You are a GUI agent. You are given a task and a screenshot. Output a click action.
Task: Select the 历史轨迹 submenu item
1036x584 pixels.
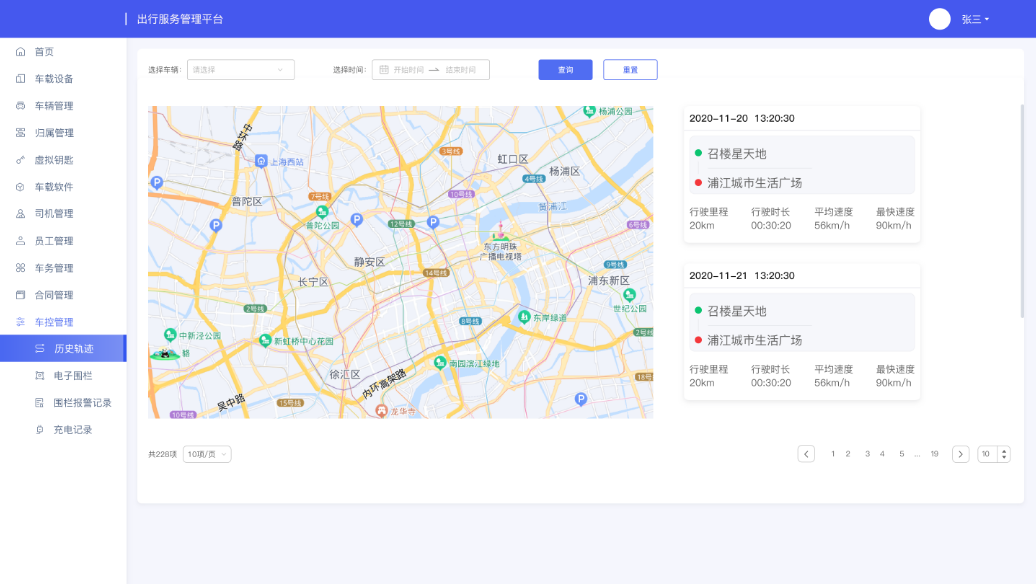63,348
